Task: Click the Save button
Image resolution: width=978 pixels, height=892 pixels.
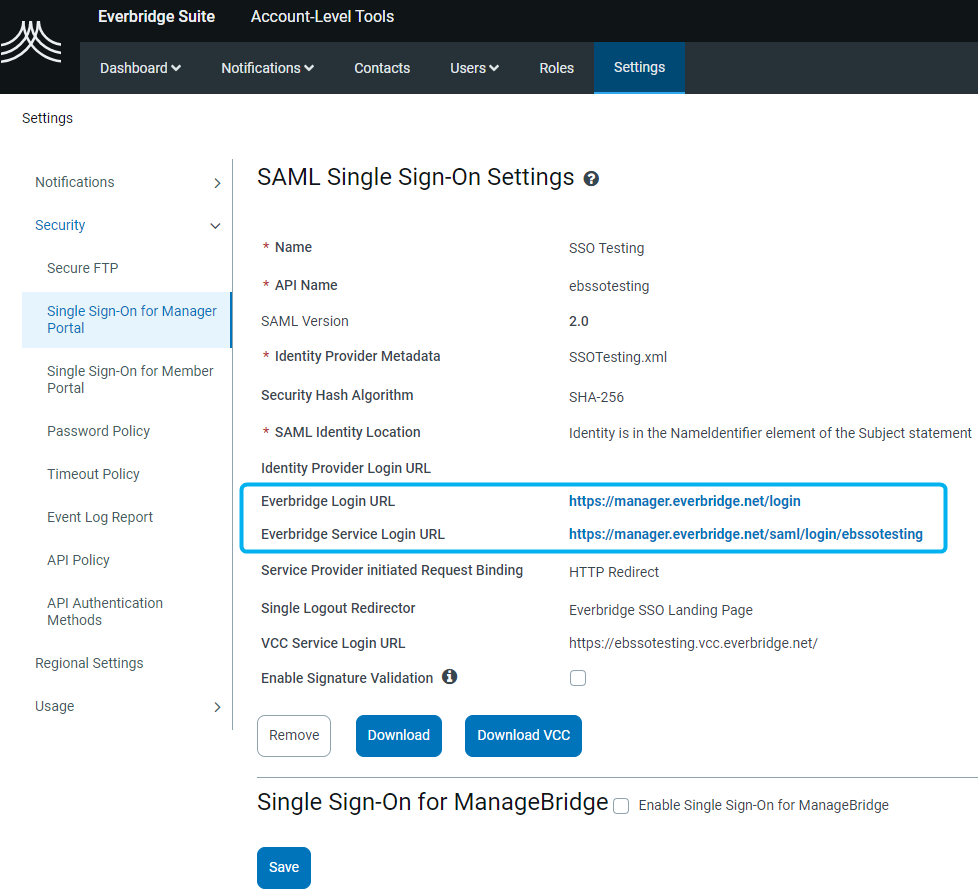Action: click(x=283, y=867)
